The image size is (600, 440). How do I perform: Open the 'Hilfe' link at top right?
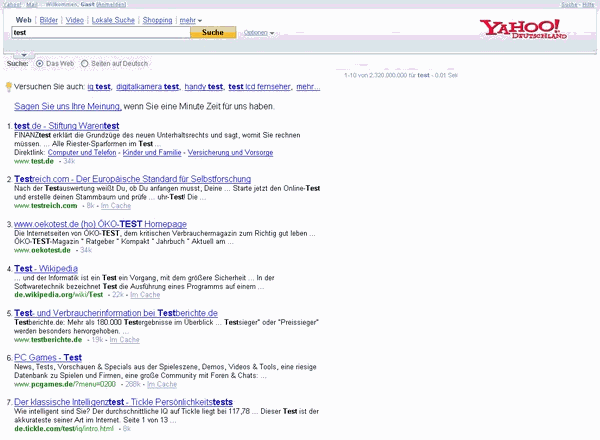click(x=589, y=5)
